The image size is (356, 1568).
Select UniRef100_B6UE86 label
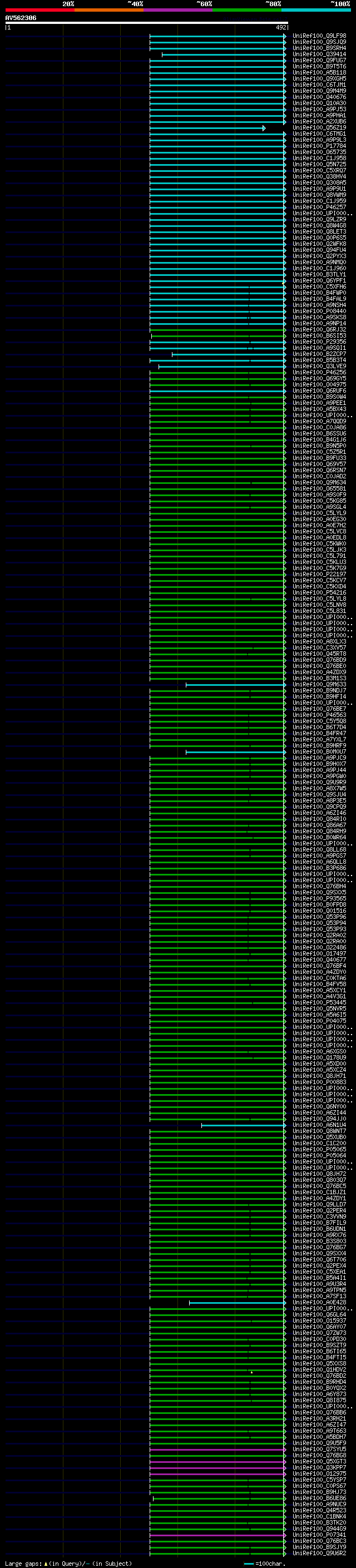click(x=319, y=1499)
